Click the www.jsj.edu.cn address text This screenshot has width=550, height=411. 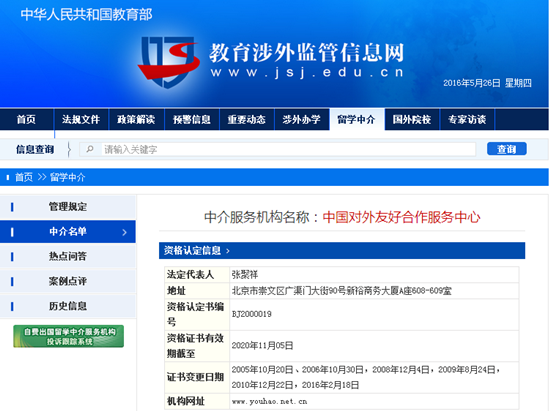(307, 72)
